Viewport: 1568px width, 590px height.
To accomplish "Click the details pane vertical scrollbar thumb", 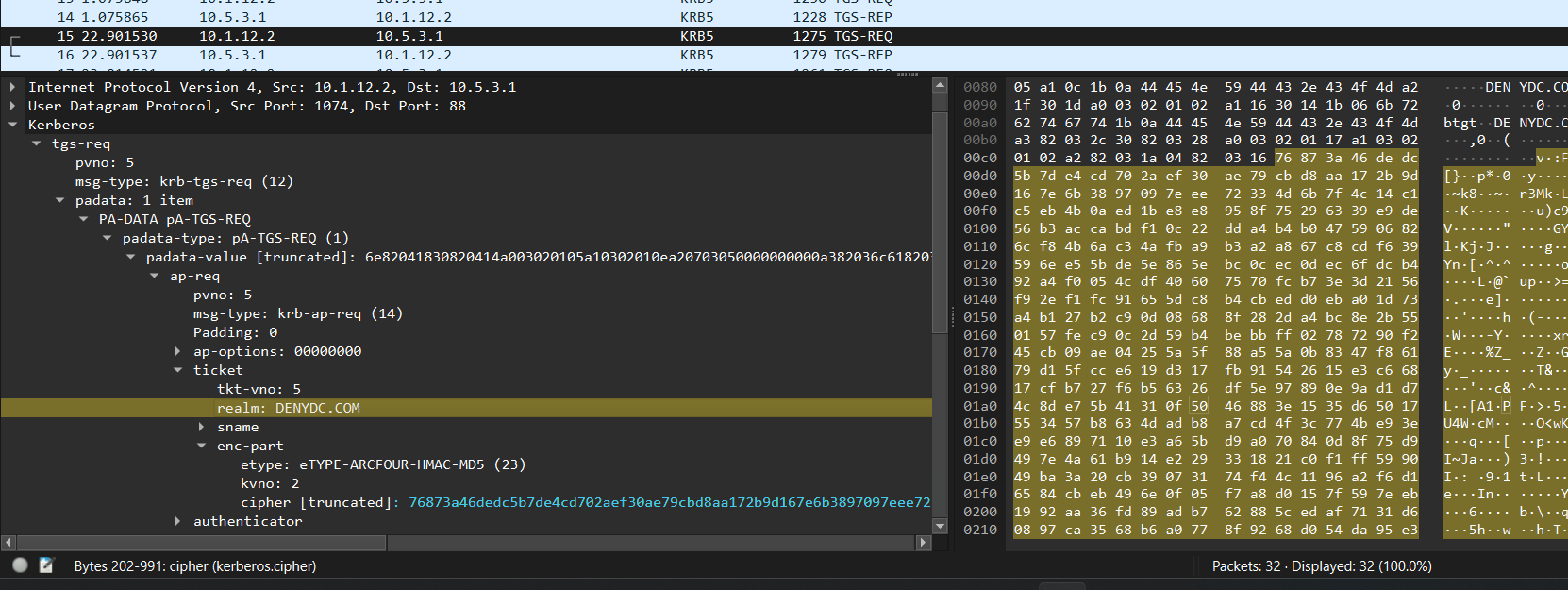I will pyautogui.click(x=940, y=221).
